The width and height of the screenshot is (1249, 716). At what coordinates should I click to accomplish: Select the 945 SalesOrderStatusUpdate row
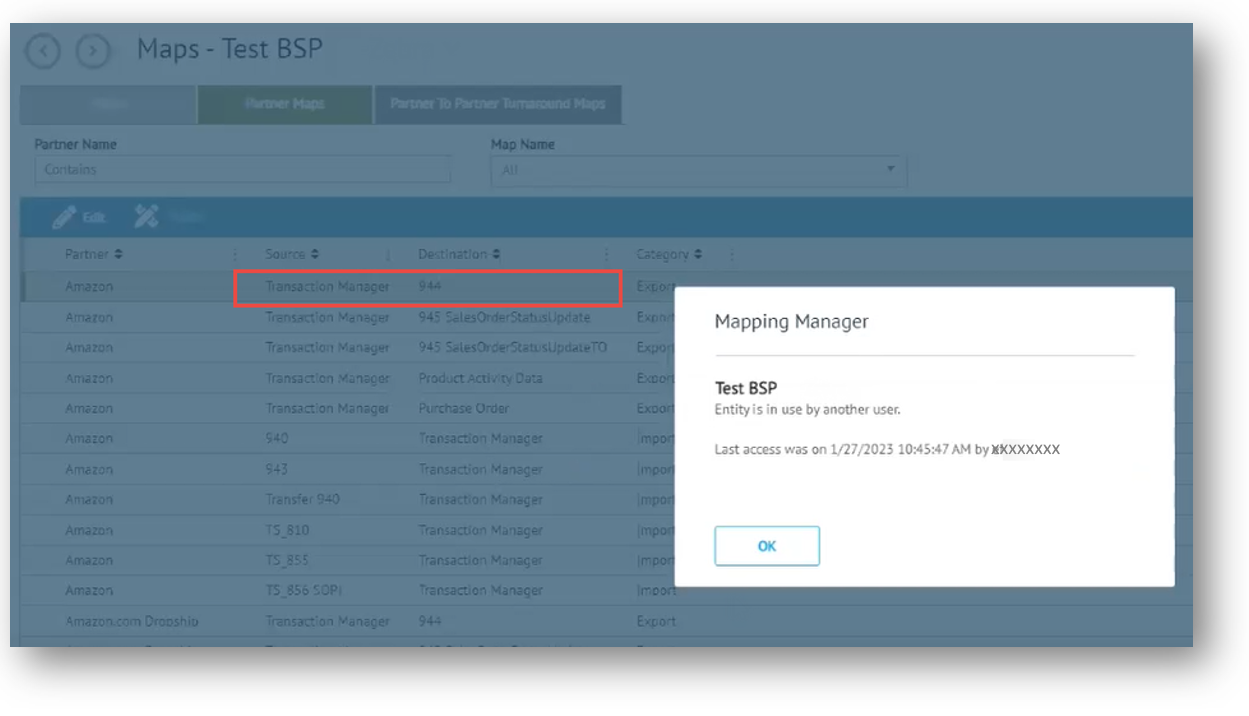504,317
